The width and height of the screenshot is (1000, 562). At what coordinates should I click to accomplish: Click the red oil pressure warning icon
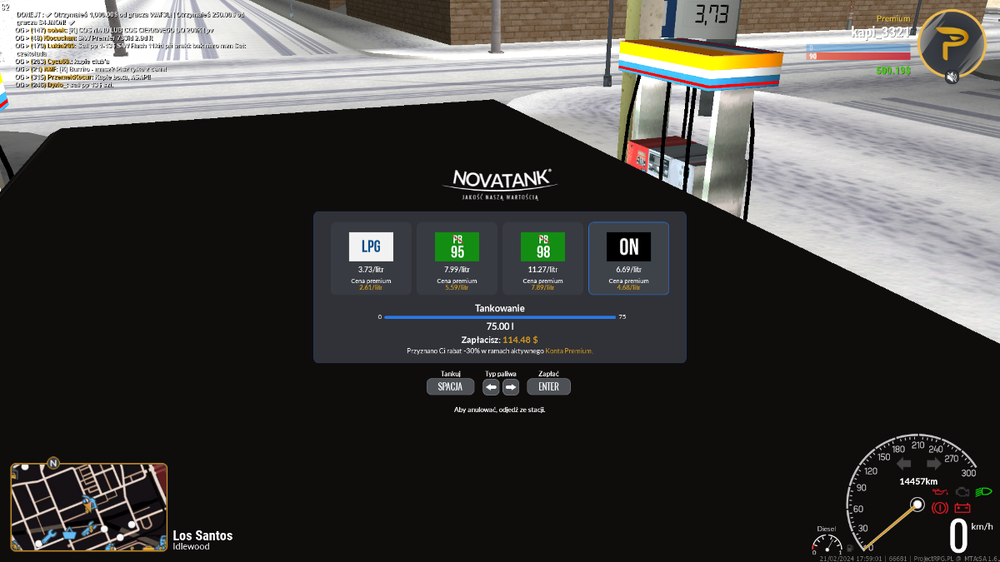(x=940, y=492)
